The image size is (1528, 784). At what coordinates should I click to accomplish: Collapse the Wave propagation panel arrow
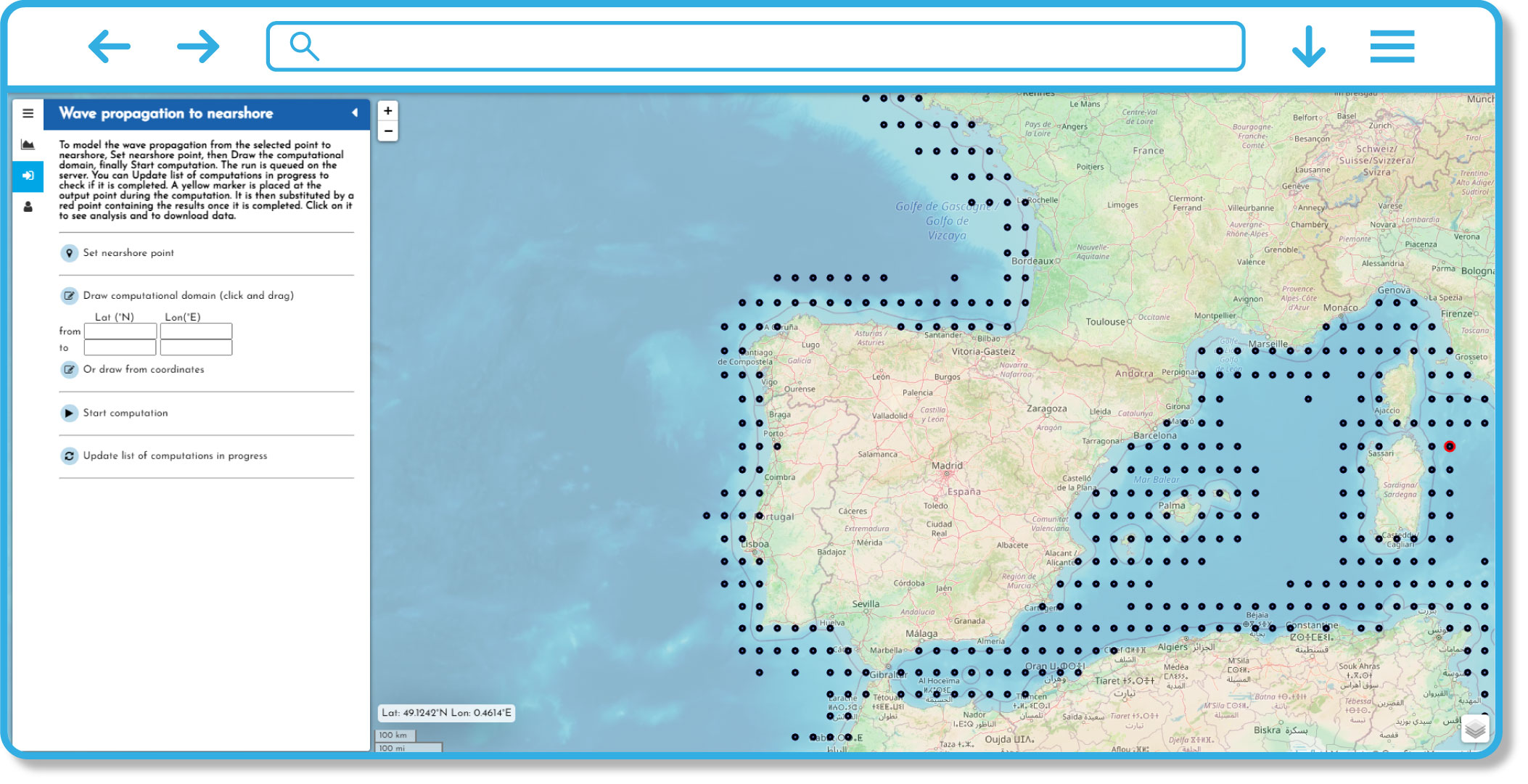355,113
